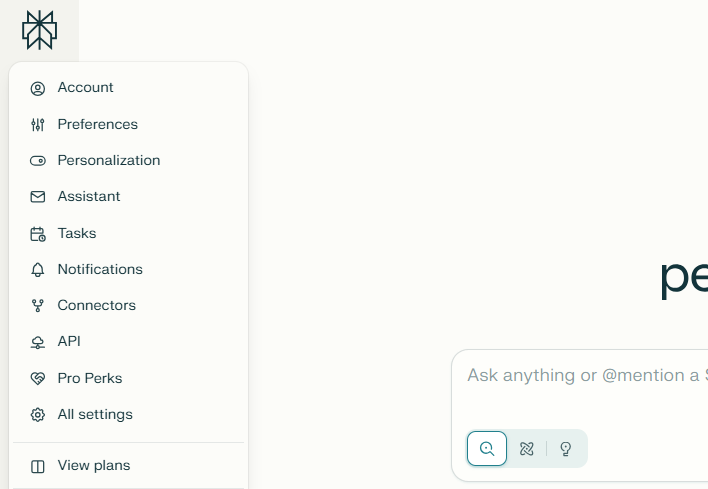This screenshot has height=489, width=708.
Task: Open Personalization settings
Action: (x=108, y=161)
